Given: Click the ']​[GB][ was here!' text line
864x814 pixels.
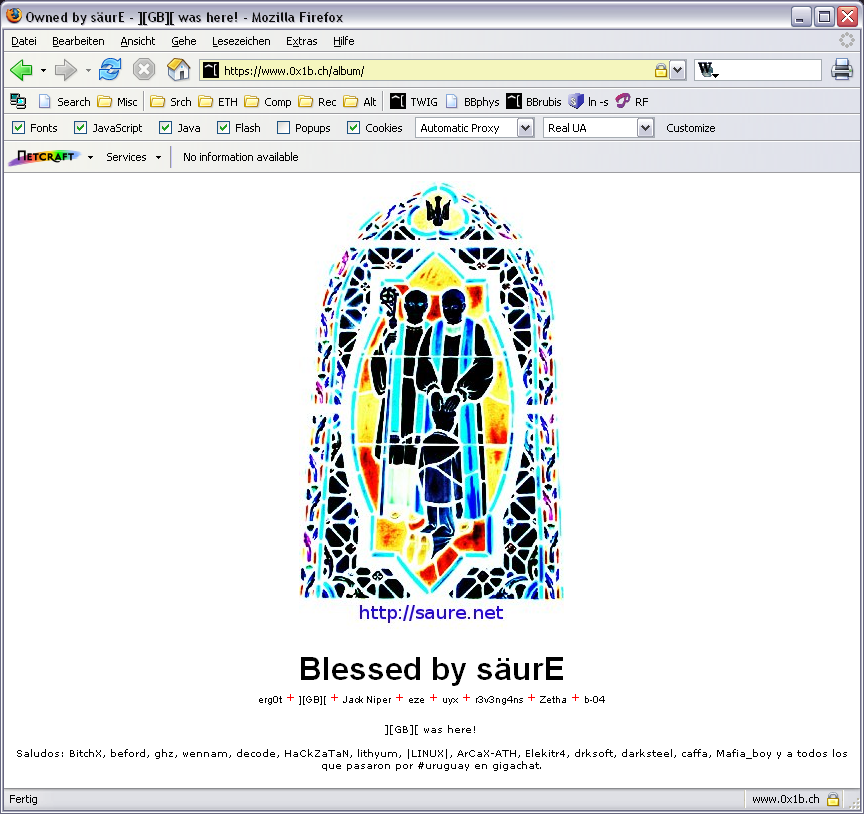Looking at the screenshot, I should click(430, 729).
